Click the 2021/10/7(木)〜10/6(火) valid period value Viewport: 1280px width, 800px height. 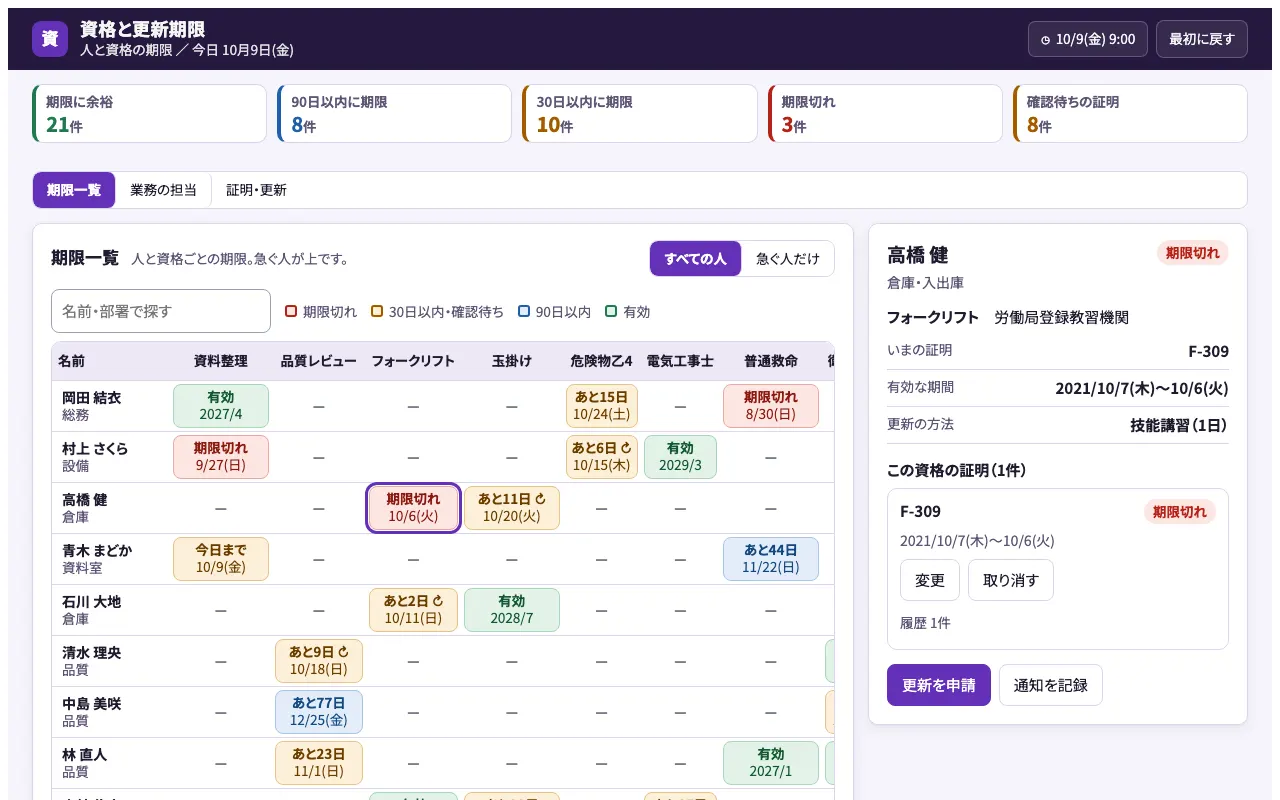coord(1142,388)
